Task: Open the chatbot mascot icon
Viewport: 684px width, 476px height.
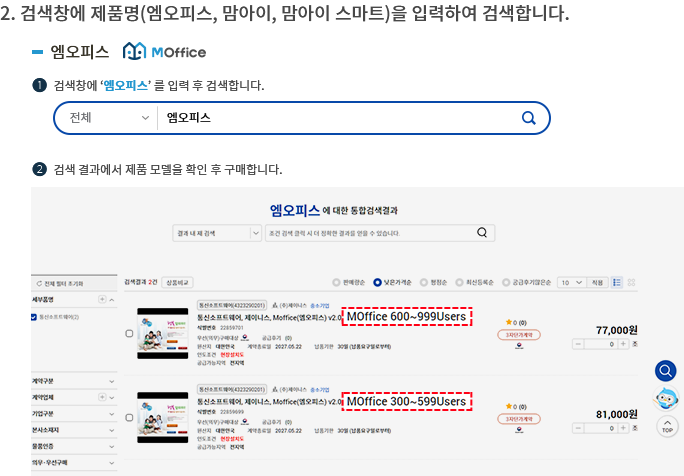Action: point(666,398)
